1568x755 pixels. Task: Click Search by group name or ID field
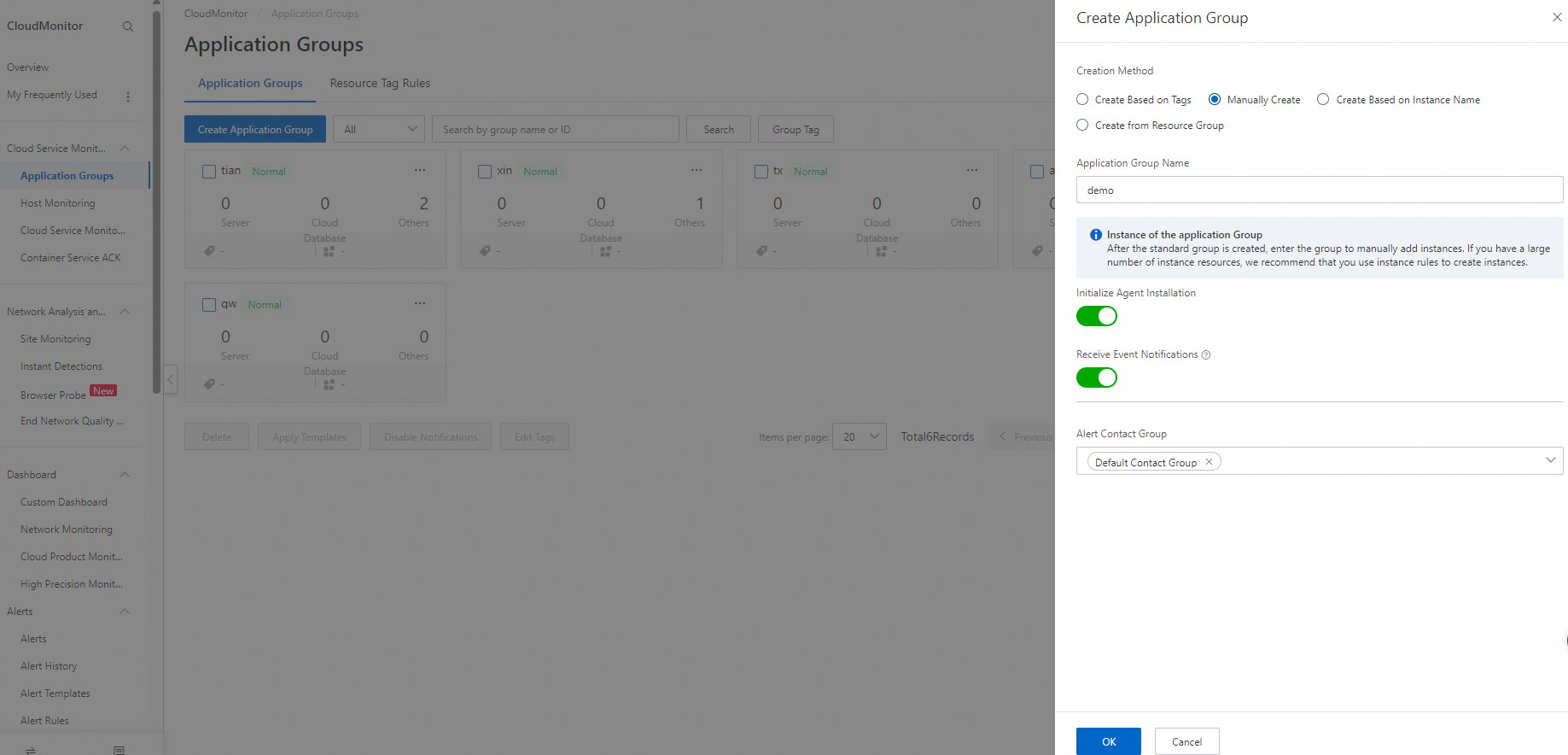tap(556, 129)
